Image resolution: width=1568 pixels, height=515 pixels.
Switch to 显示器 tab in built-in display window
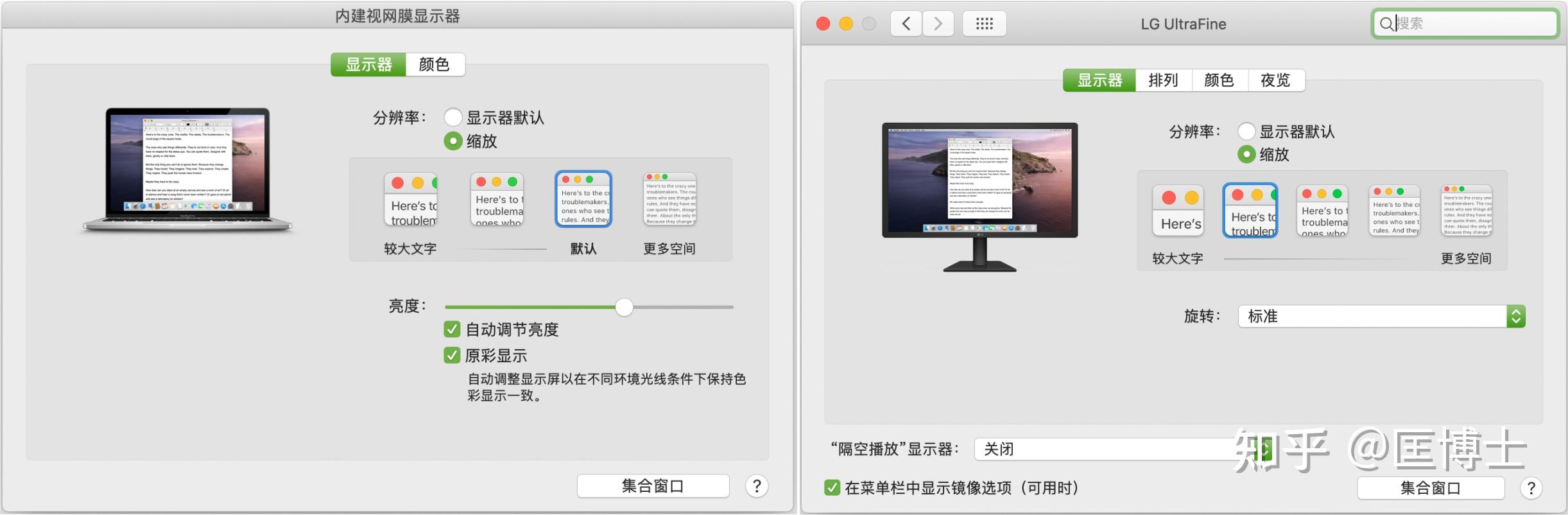368,64
